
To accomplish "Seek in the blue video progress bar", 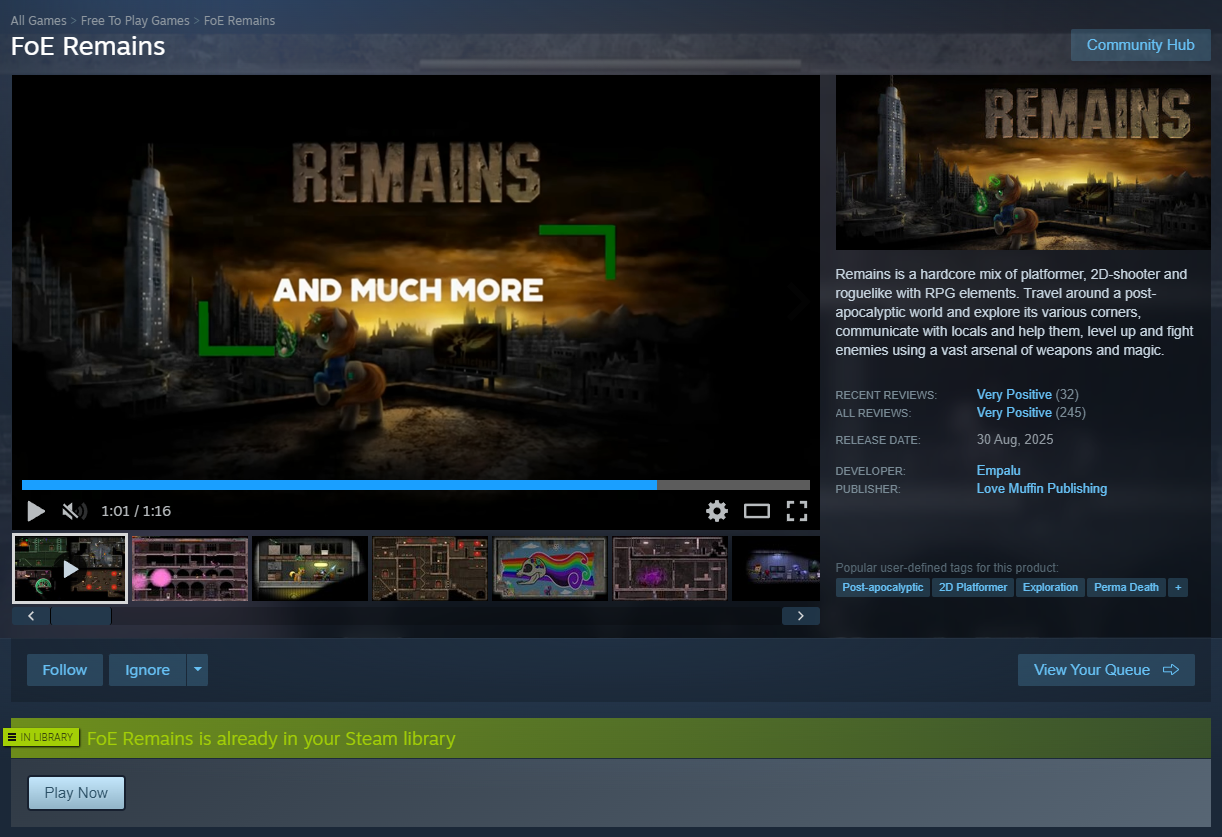I will click(x=416, y=485).
